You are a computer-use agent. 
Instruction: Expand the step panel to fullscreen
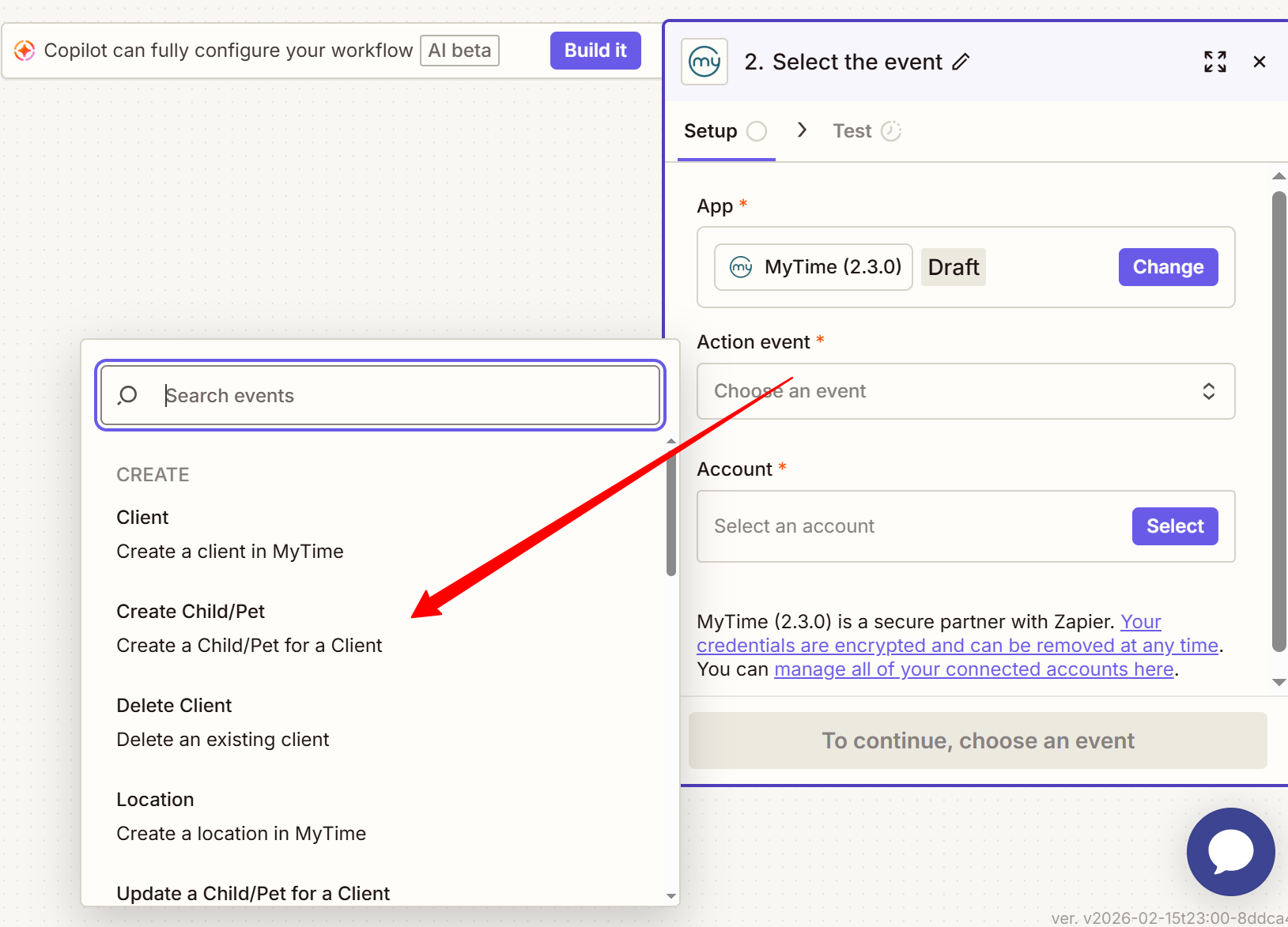tap(1215, 62)
